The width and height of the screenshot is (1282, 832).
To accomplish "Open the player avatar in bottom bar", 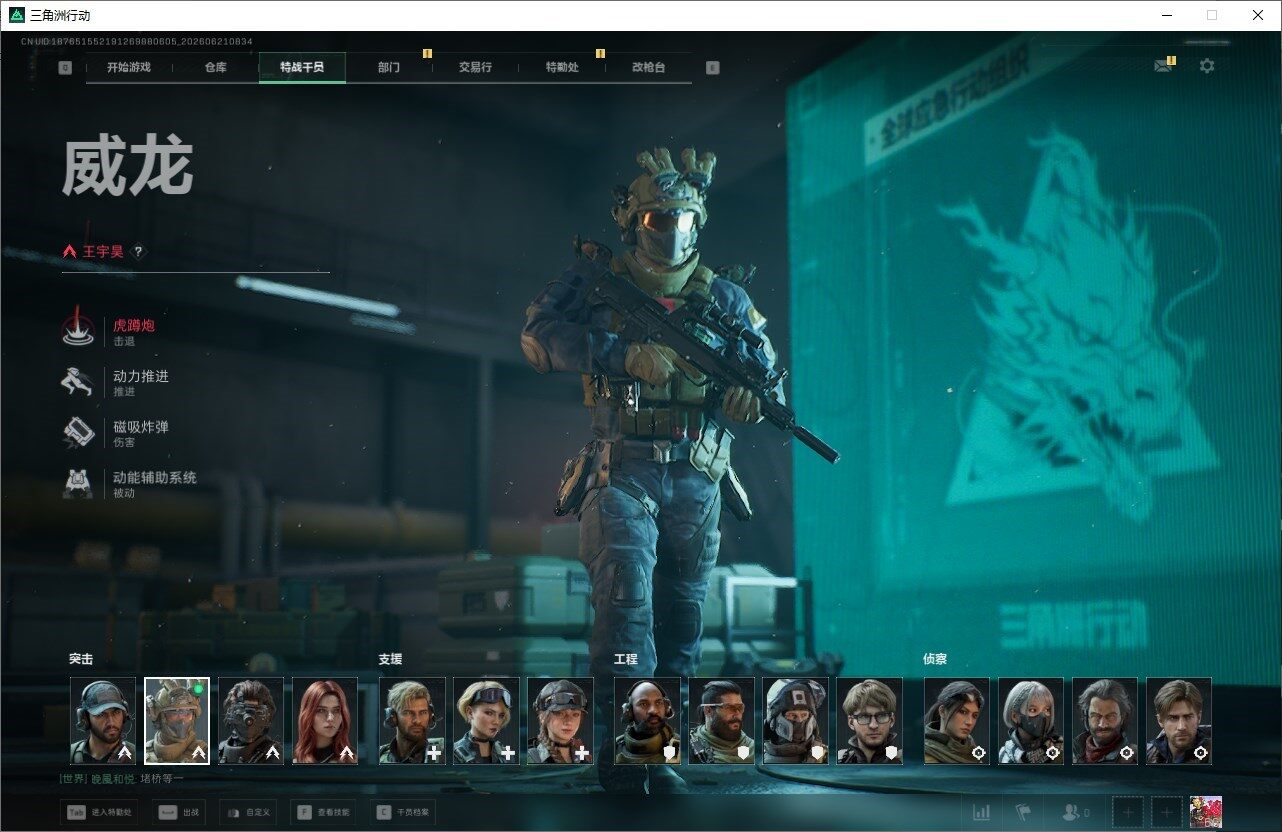I will [1206, 812].
